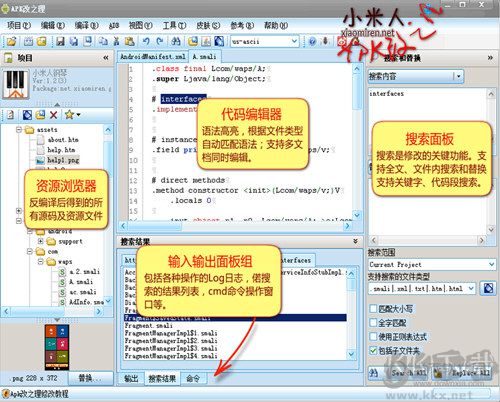This screenshot has height=402, width=500.
Task: Click the Paste clipboard icon
Action: [x=129, y=41]
